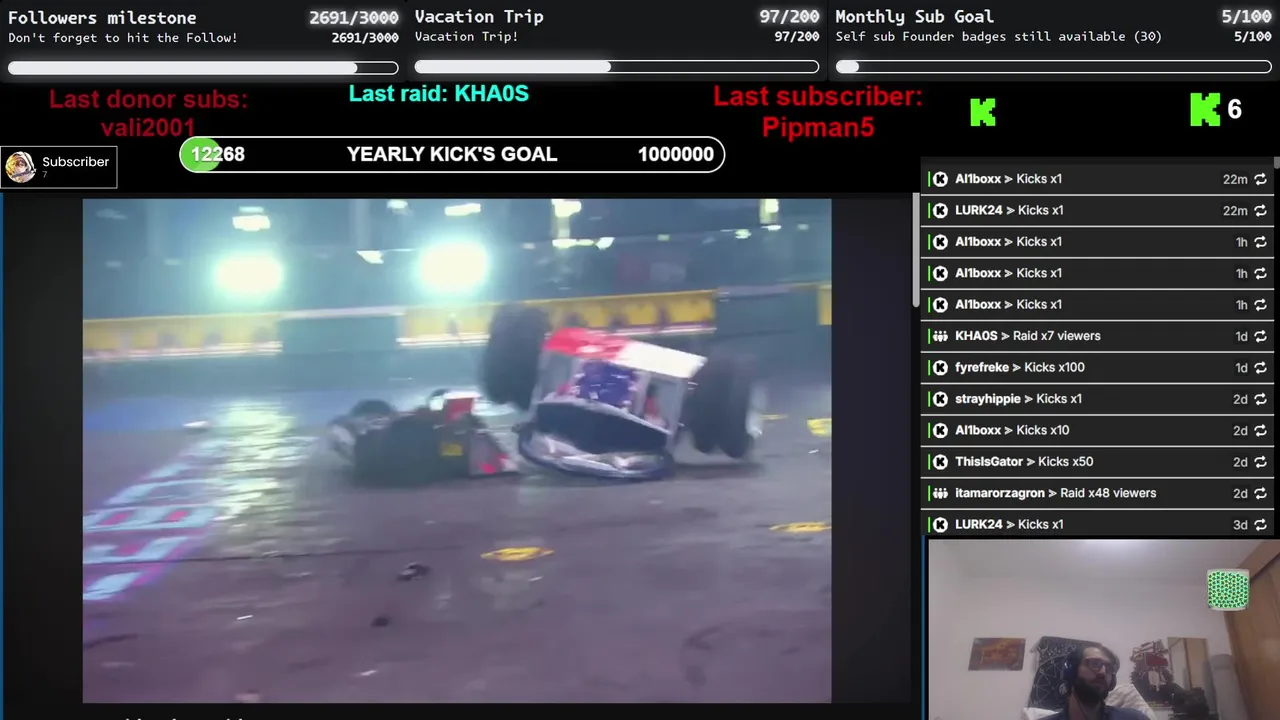Click the green Kick logo without a number
This screenshot has height=720, width=1280.
click(983, 111)
